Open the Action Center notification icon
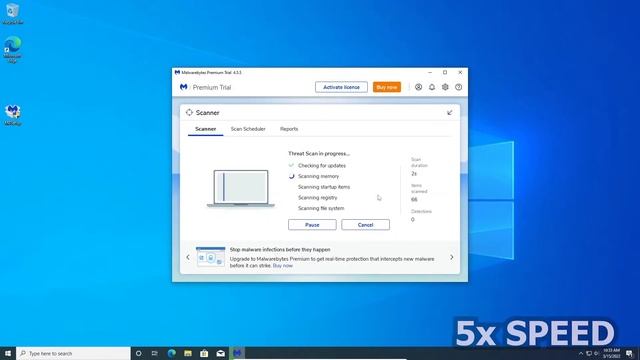 pyautogui.click(x=629, y=353)
